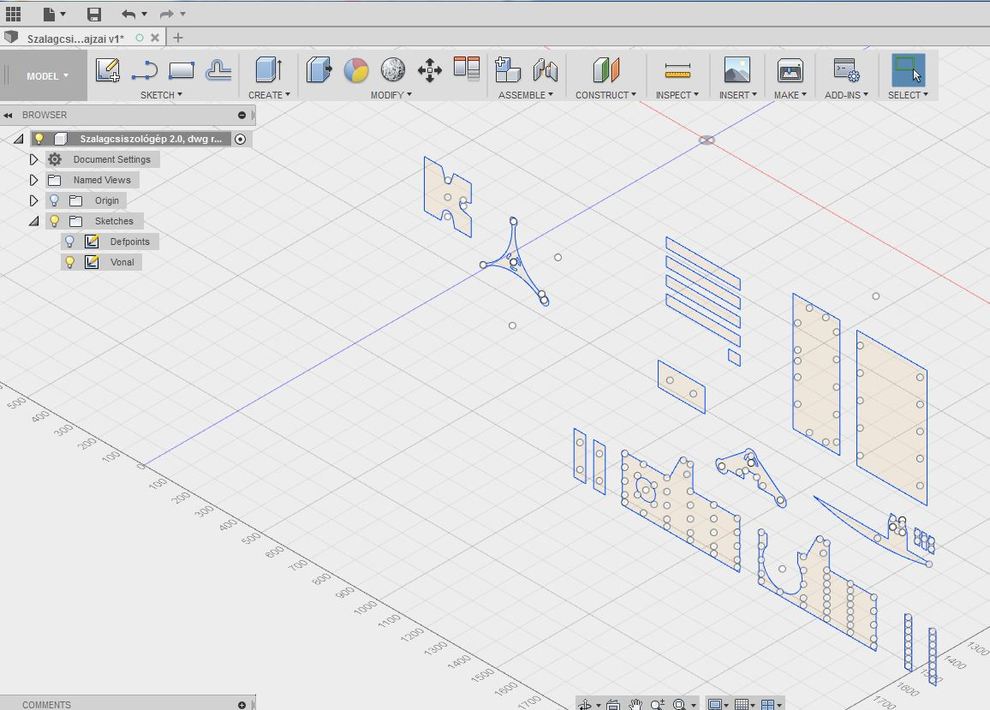Click the Save icon in top bar
The width and height of the screenshot is (990, 710).
point(94,14)
